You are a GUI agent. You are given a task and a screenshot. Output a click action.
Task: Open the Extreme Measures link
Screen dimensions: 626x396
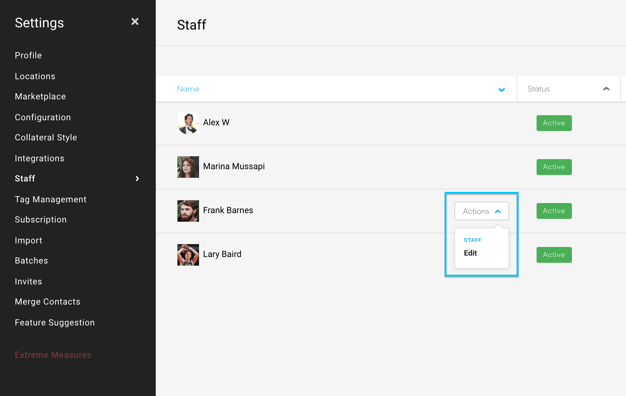(x=53, y=355)
